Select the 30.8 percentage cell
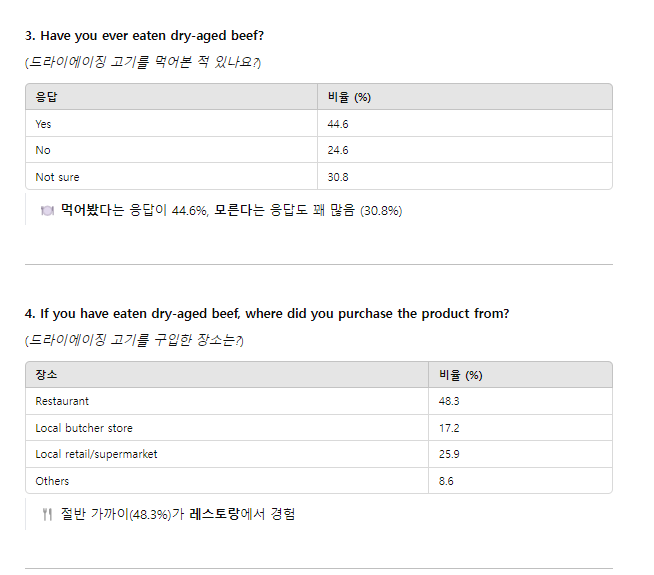Image resolution: width=654 pixels, height=575 pixels. (x=338, y=177)
